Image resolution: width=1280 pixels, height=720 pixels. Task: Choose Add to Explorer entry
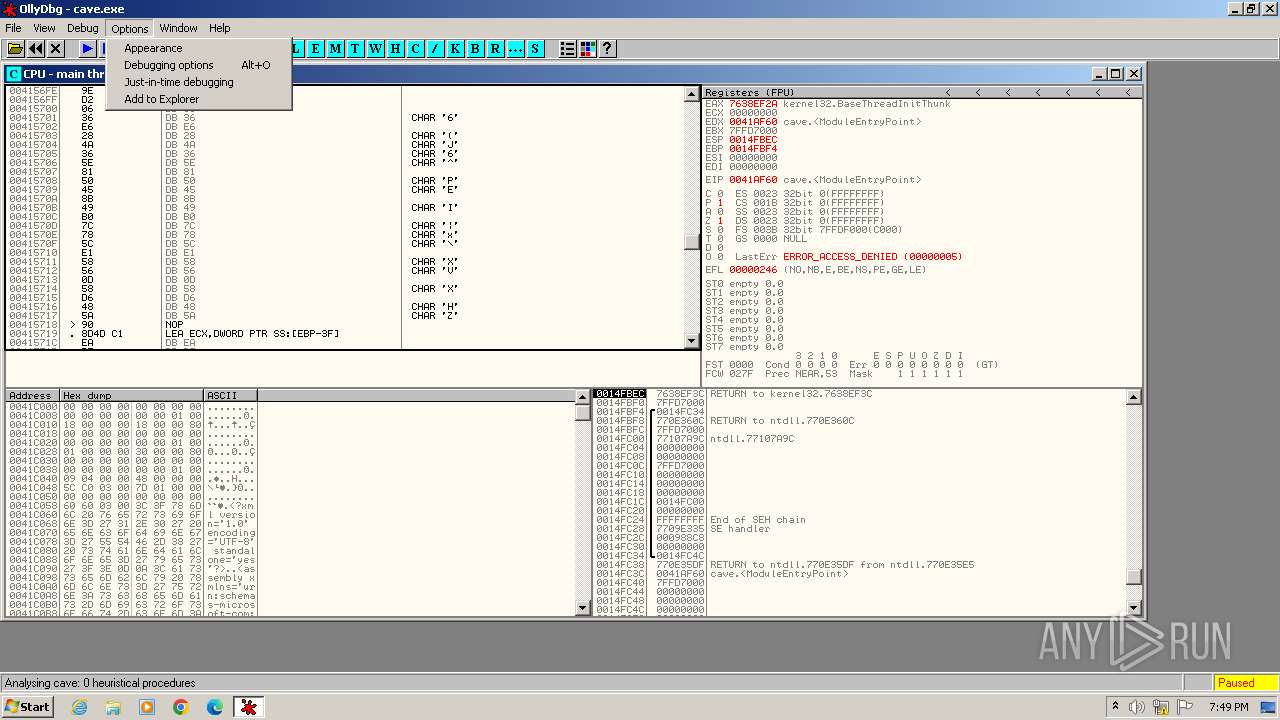pos(198,99)
